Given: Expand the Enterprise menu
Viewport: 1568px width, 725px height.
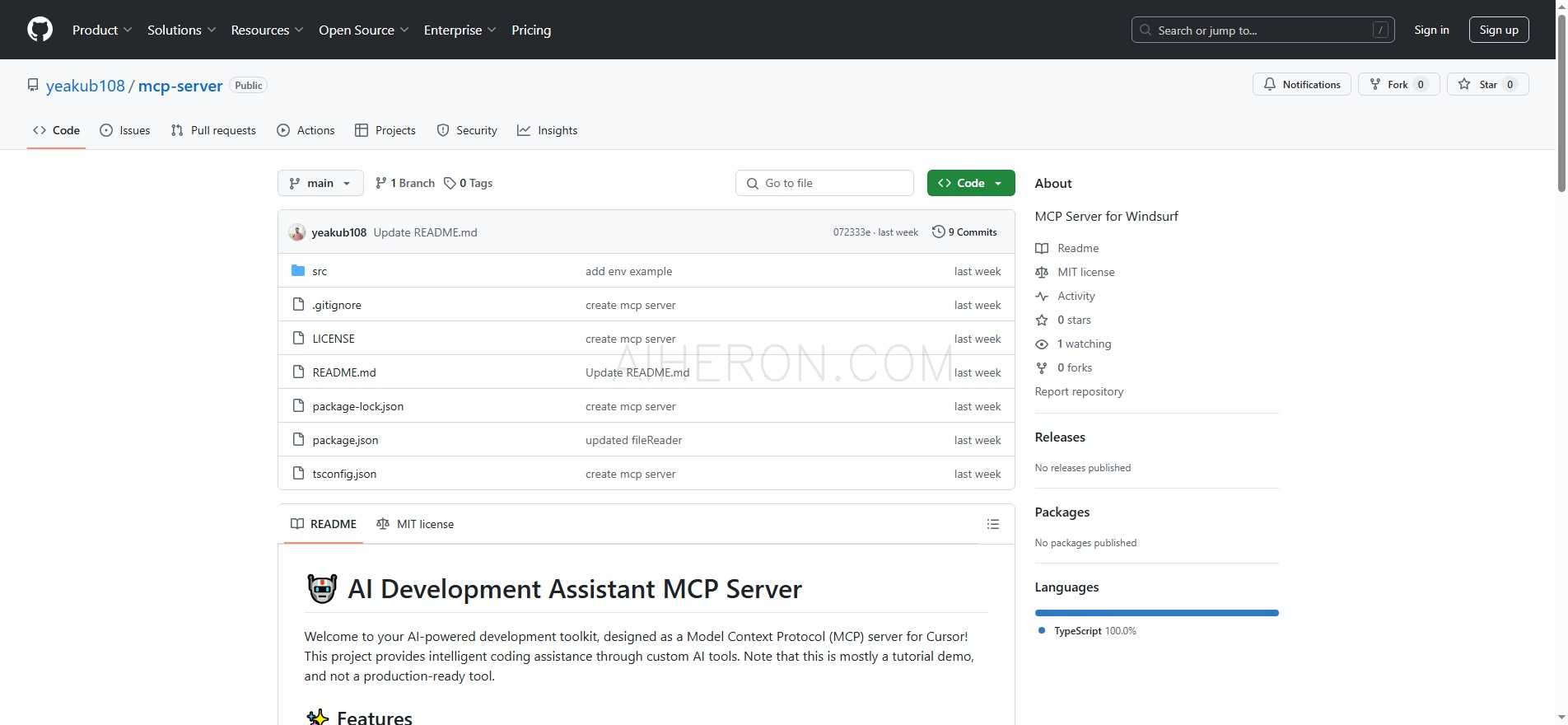Looking at the screenshot, I should (x=460, y=30).
